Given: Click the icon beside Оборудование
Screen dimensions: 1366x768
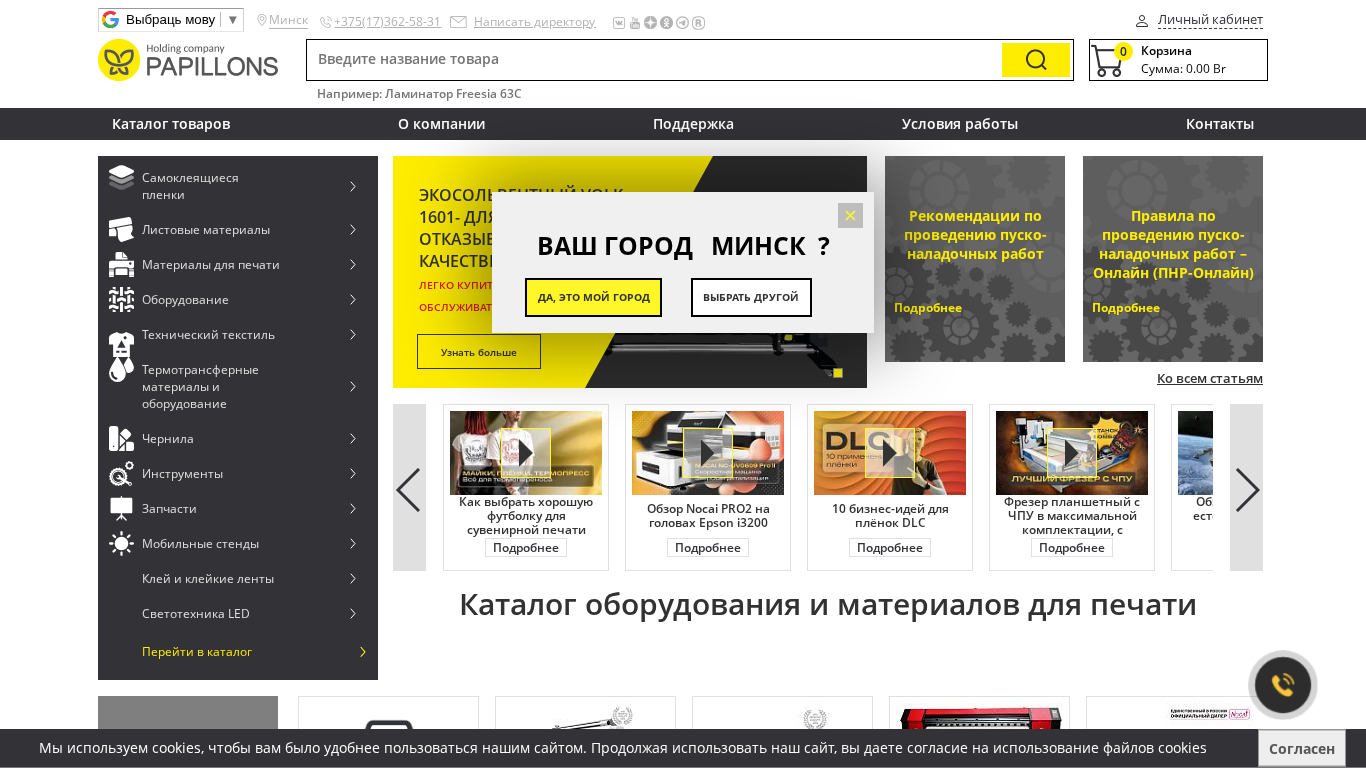Looking at the screenshot, I should 121,300.
